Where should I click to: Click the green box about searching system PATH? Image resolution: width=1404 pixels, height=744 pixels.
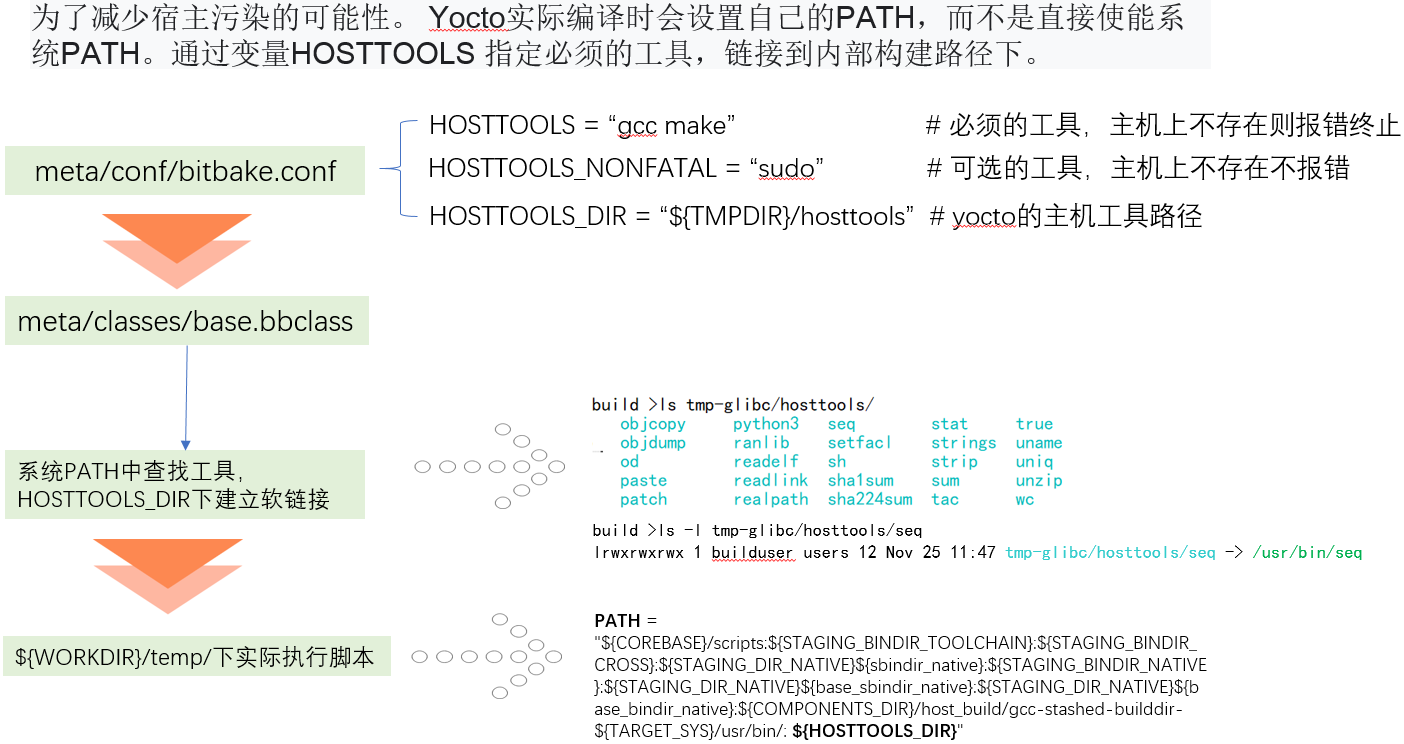pos(185,485)
